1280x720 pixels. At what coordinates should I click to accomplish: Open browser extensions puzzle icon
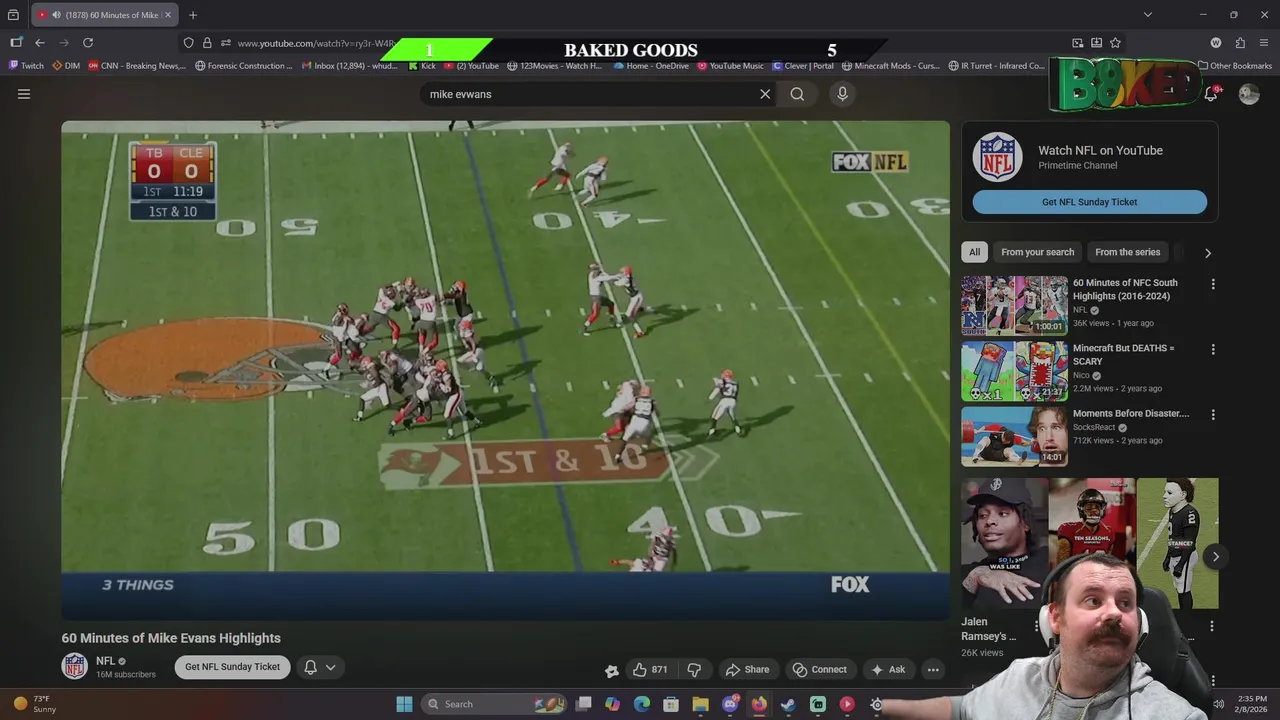pyautogui.click(x=1240, y=43)
